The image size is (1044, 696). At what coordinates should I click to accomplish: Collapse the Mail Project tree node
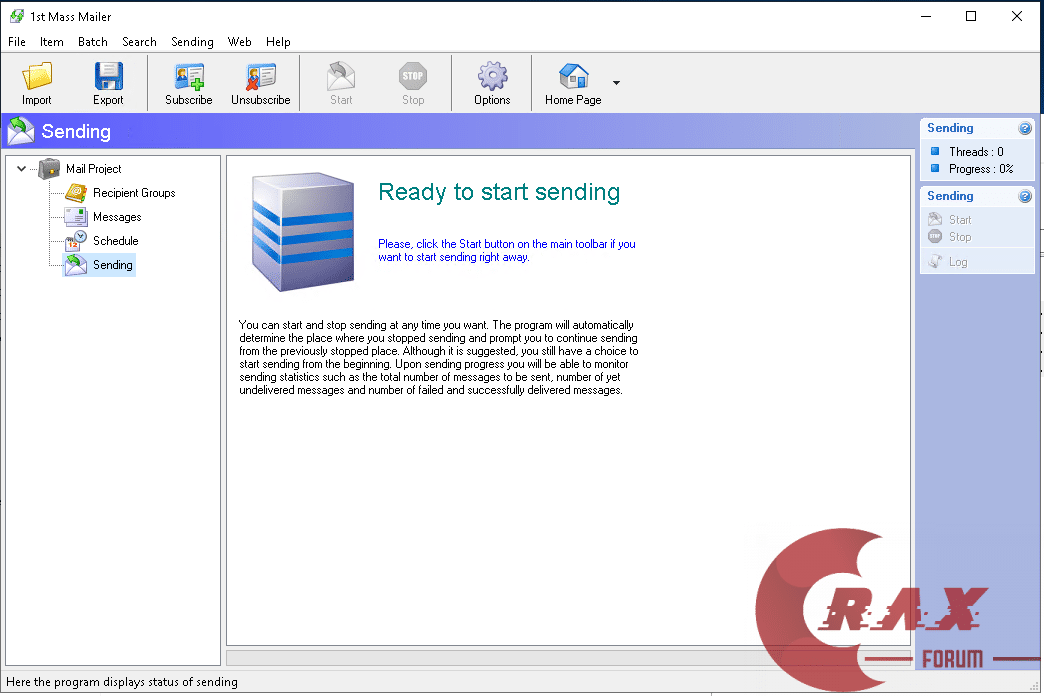click(x=21, y=169)
